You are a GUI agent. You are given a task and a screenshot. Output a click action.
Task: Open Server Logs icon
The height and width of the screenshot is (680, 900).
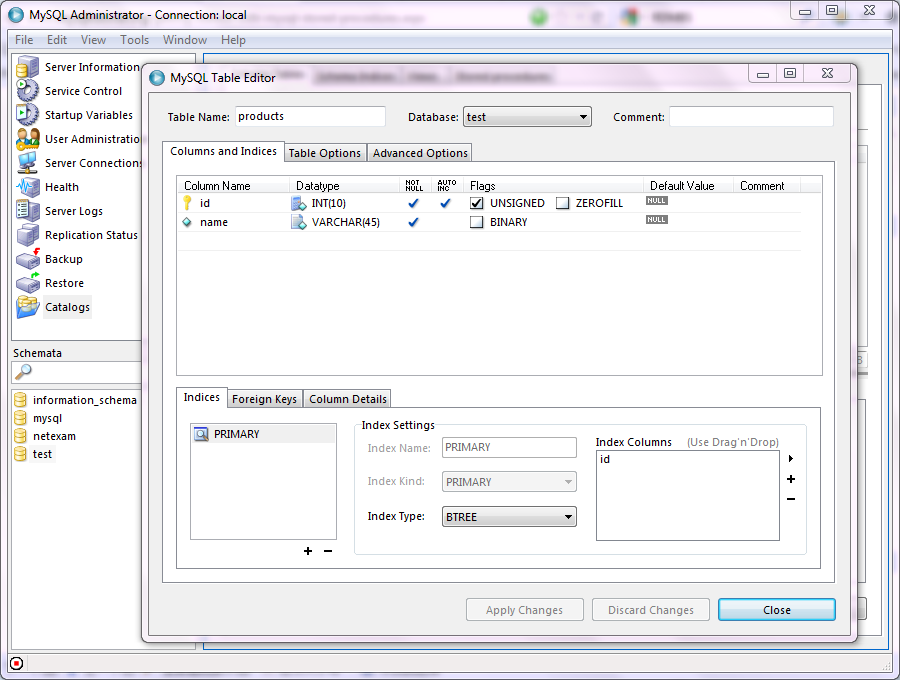tap(27, 211)
